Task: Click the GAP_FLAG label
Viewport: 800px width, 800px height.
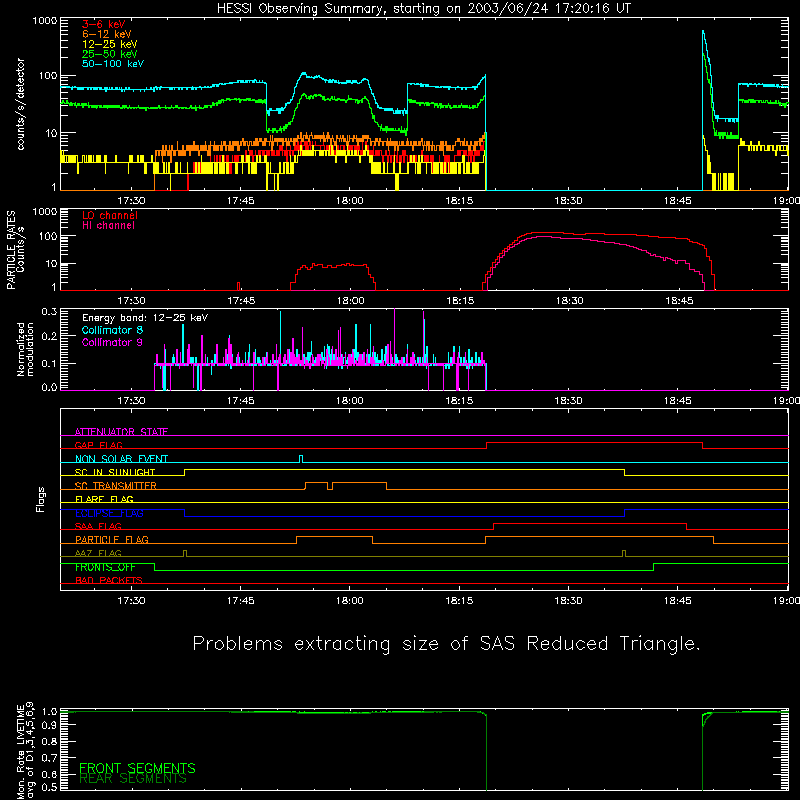Action: pyautogui.click(x=98, y=445)
